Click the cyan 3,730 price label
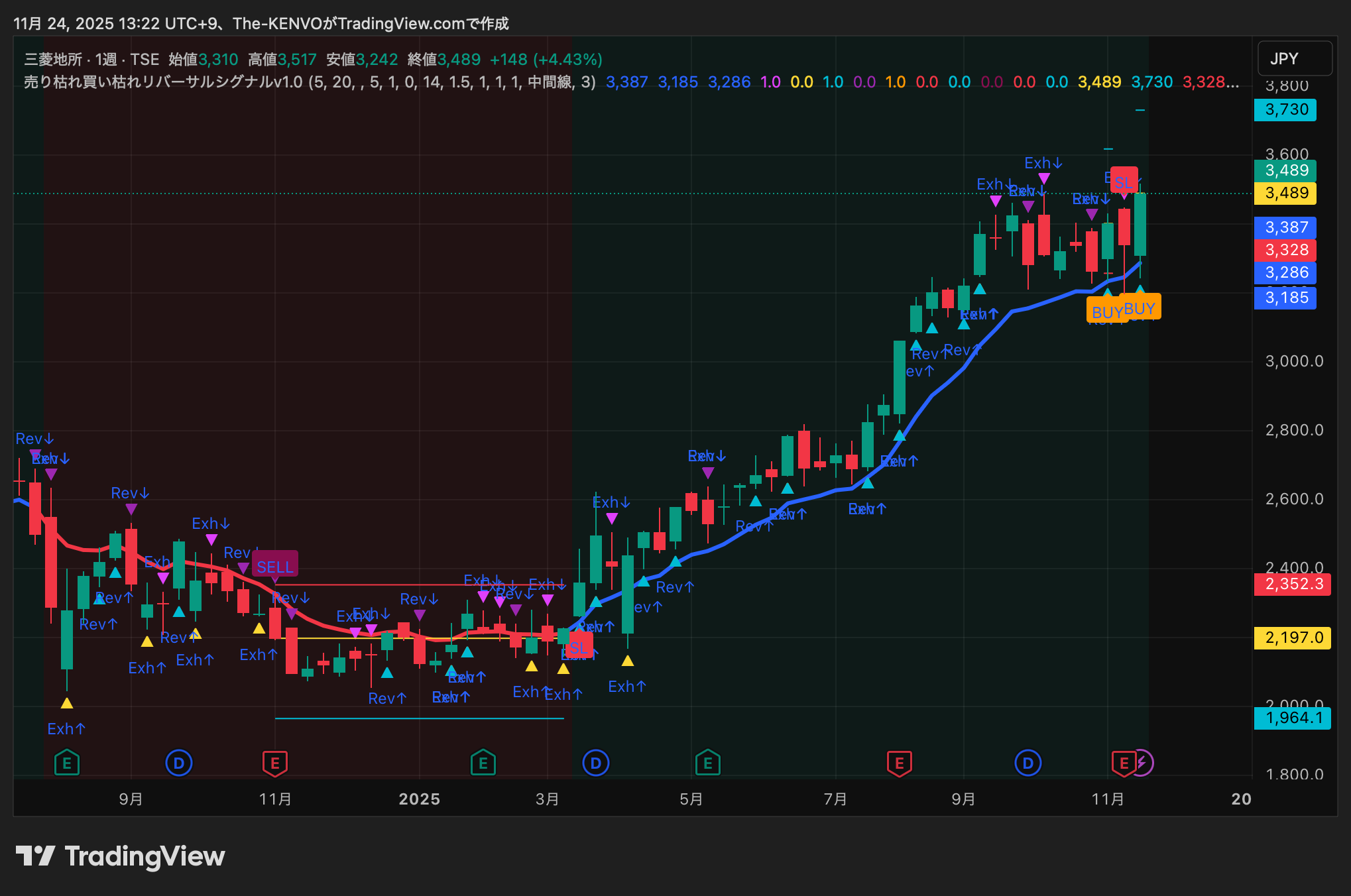The height and width of the screenshot is (896, 1351). coord(1285,109)
